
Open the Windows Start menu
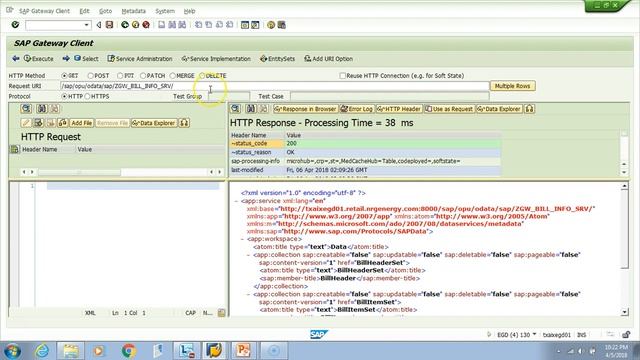(13, 351)
